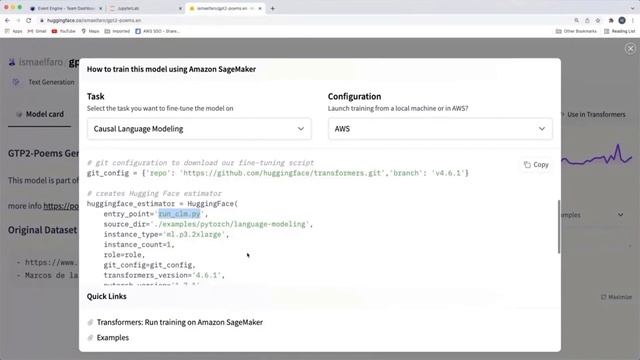The width and height of the screenshot is (640, 360).
Task: Open the zoom magnifier icon in address bar
Action: point(577,20)
